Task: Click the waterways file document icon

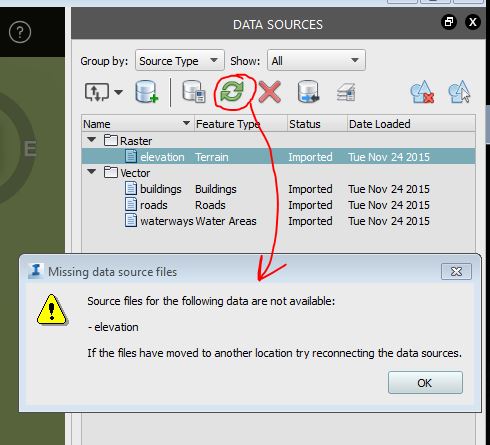Action: click(131, 220)
